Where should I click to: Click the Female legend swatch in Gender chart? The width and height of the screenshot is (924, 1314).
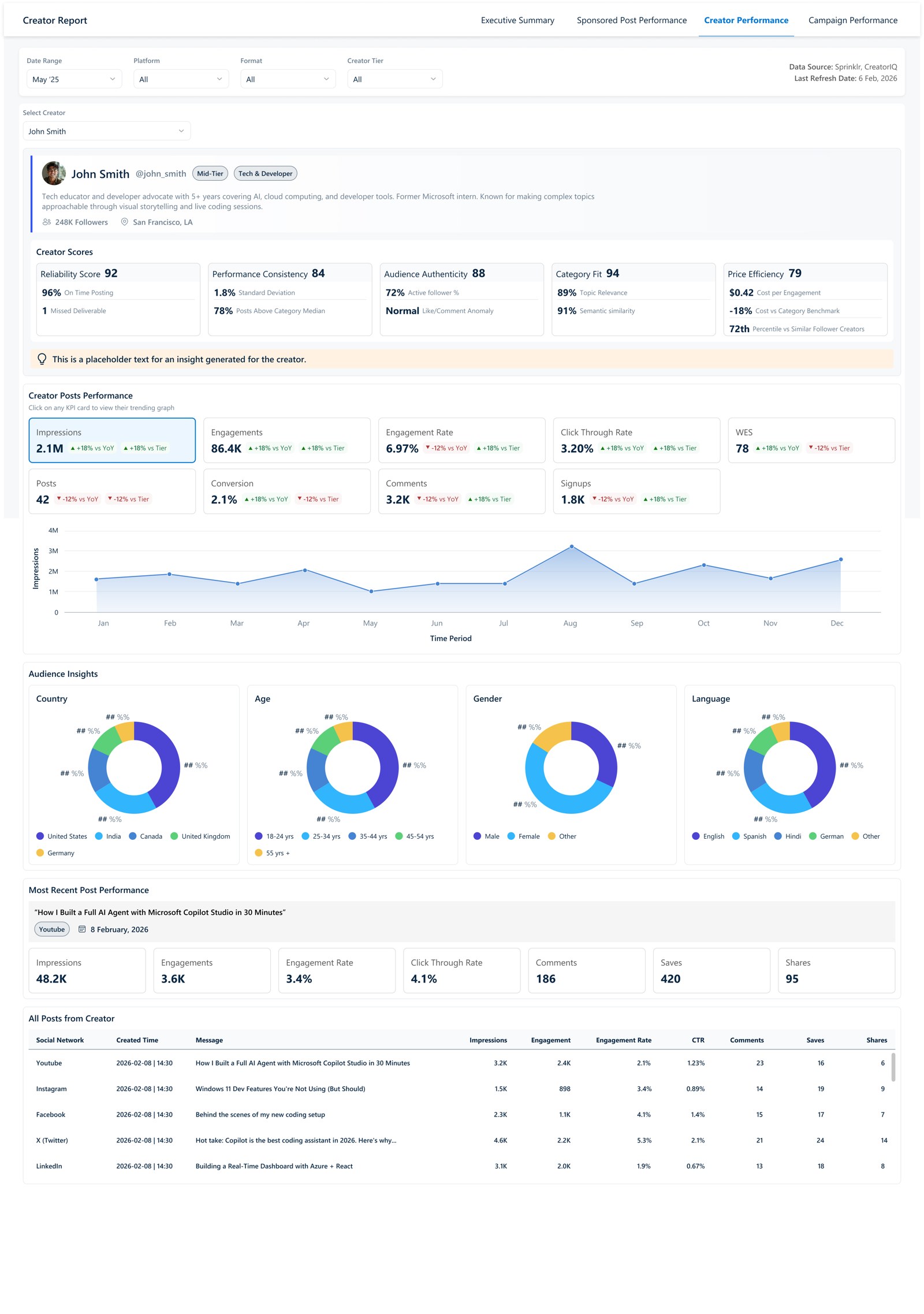click(511, 836)
